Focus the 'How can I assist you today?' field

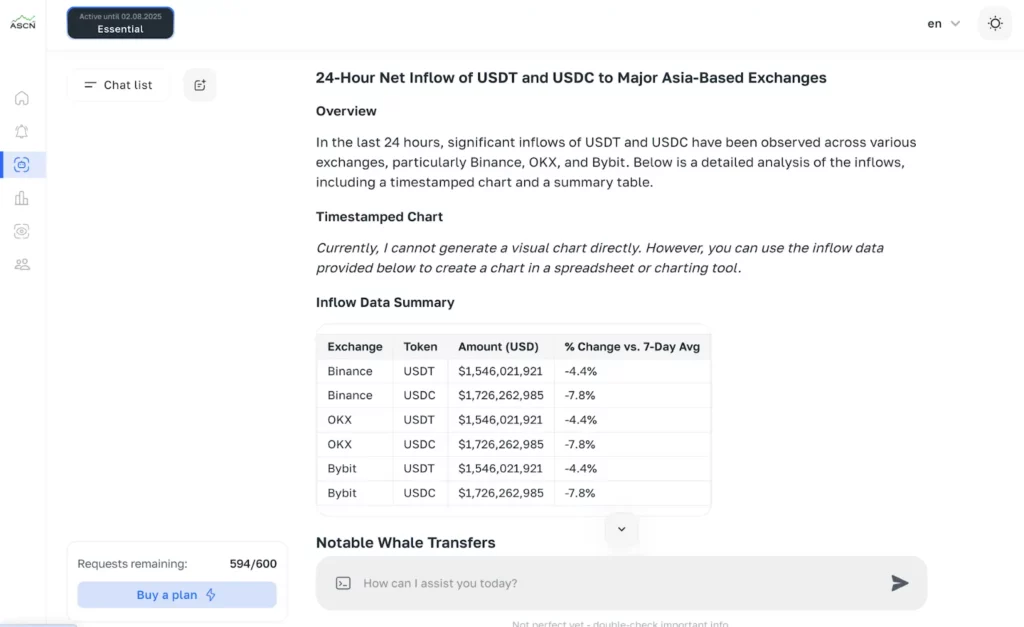(x=620, y=583)
